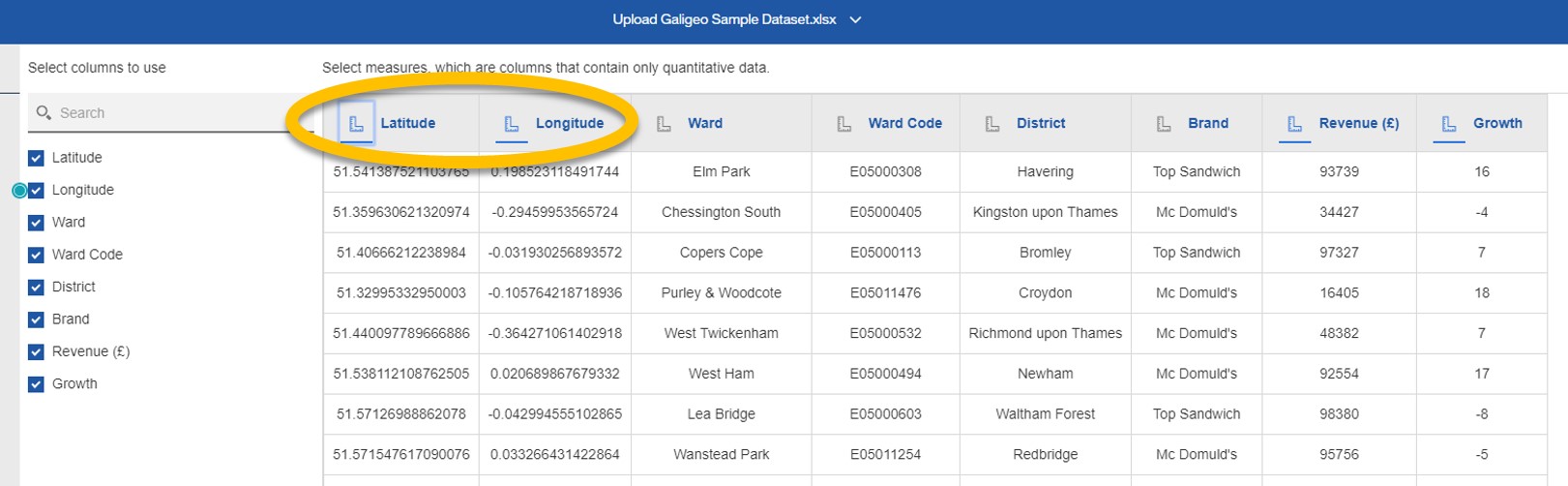Viewport: 1568px width, 486px height.
Task: Uncheck the Latitude column checkbox
Action: 36,158
